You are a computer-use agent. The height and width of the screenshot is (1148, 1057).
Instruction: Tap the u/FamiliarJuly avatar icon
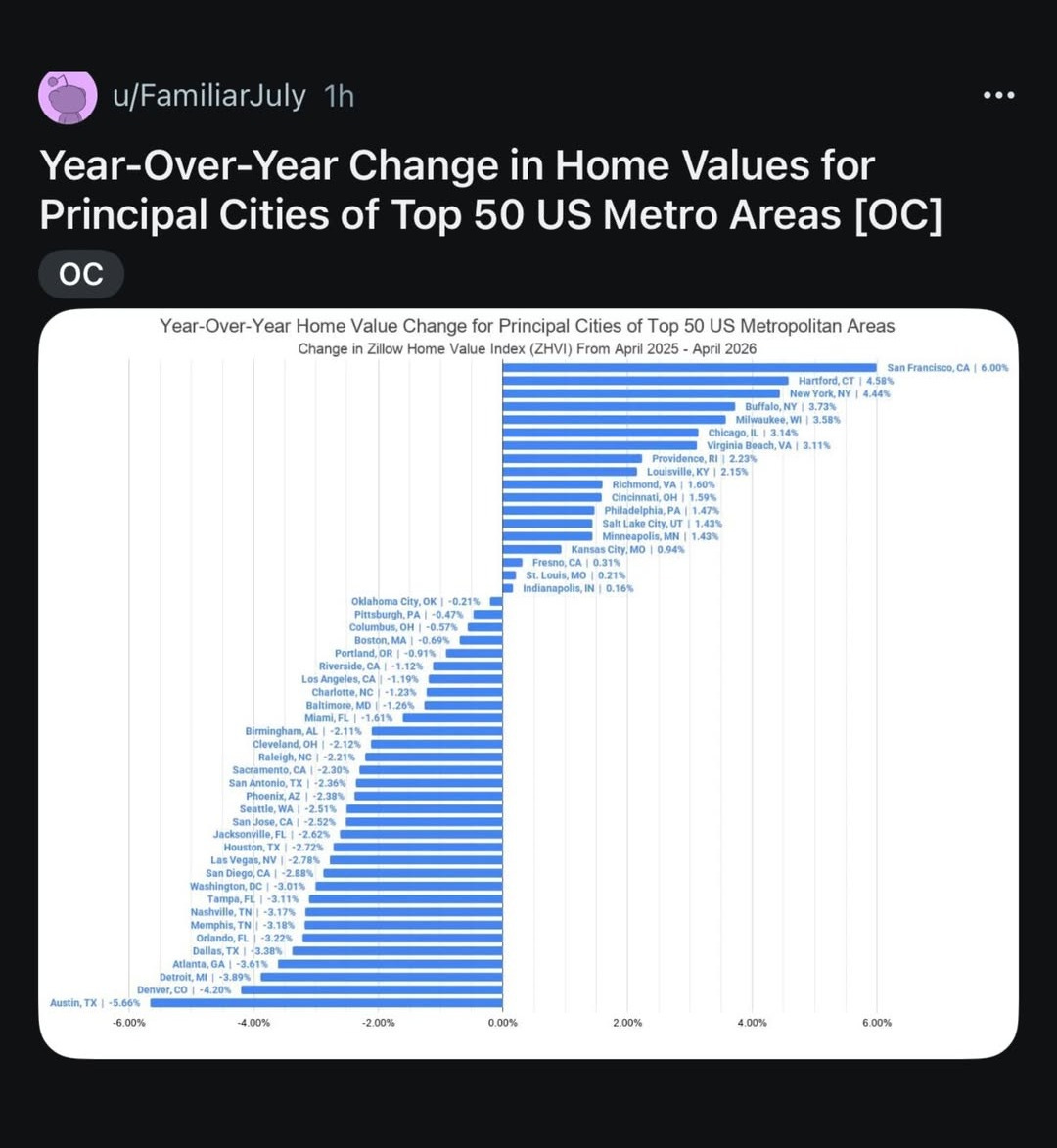[69, 97]
